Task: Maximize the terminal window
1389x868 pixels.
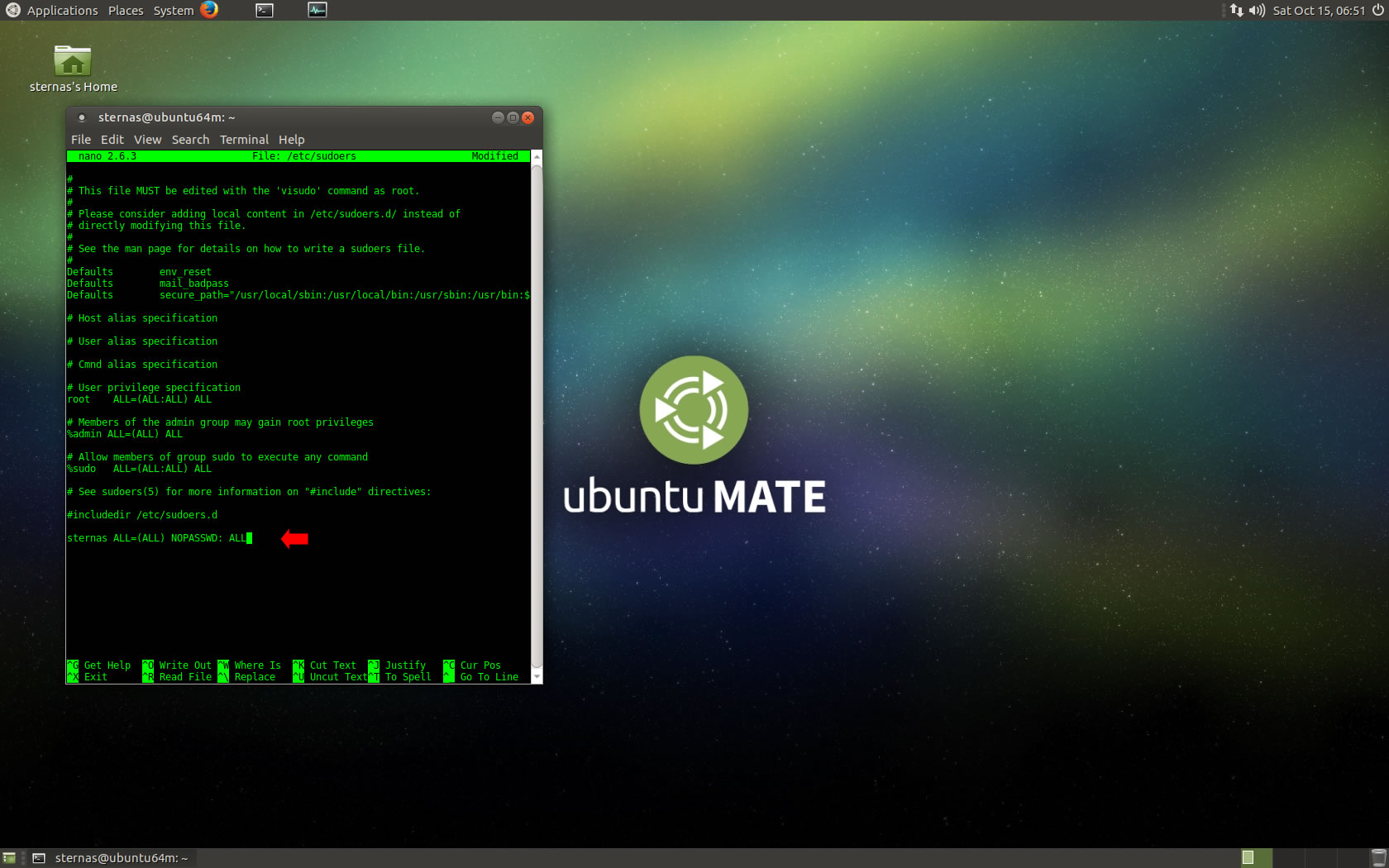Action: coord(513,117)
